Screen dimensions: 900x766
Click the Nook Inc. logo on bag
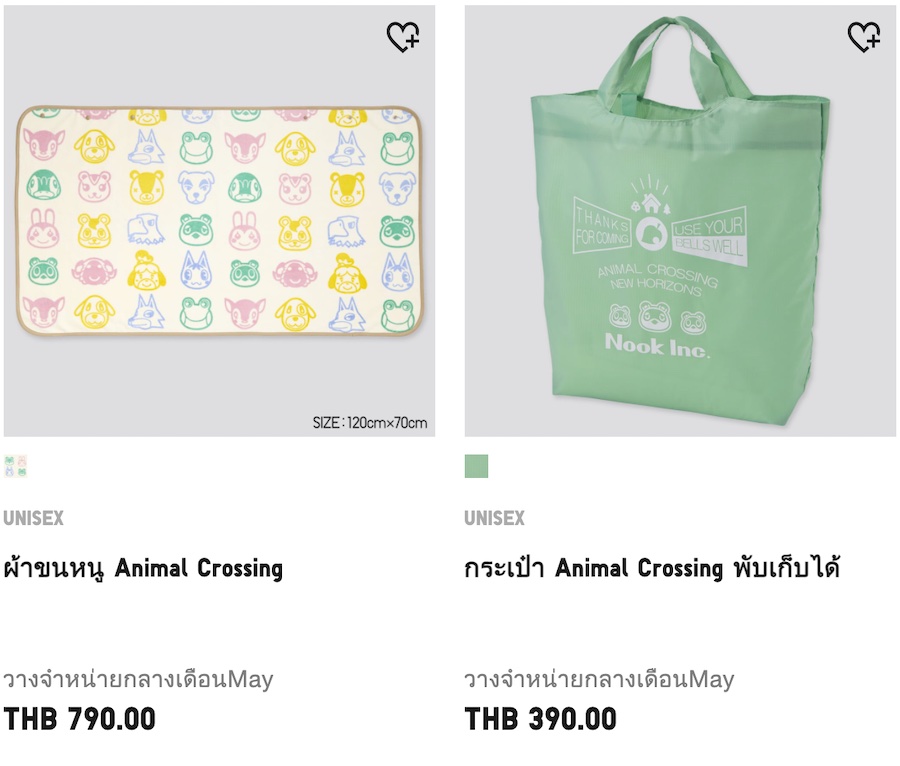657,345
